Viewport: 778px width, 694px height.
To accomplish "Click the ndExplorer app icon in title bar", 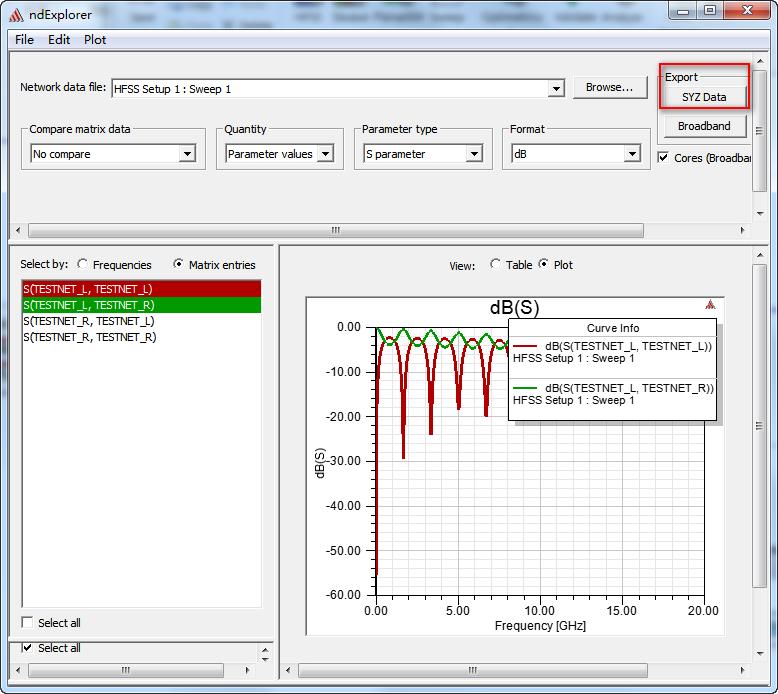I will 14,13.
